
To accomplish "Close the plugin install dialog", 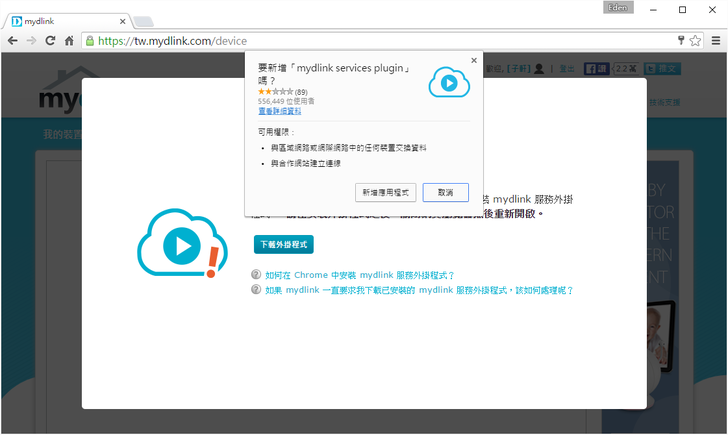I will [474, 60].
